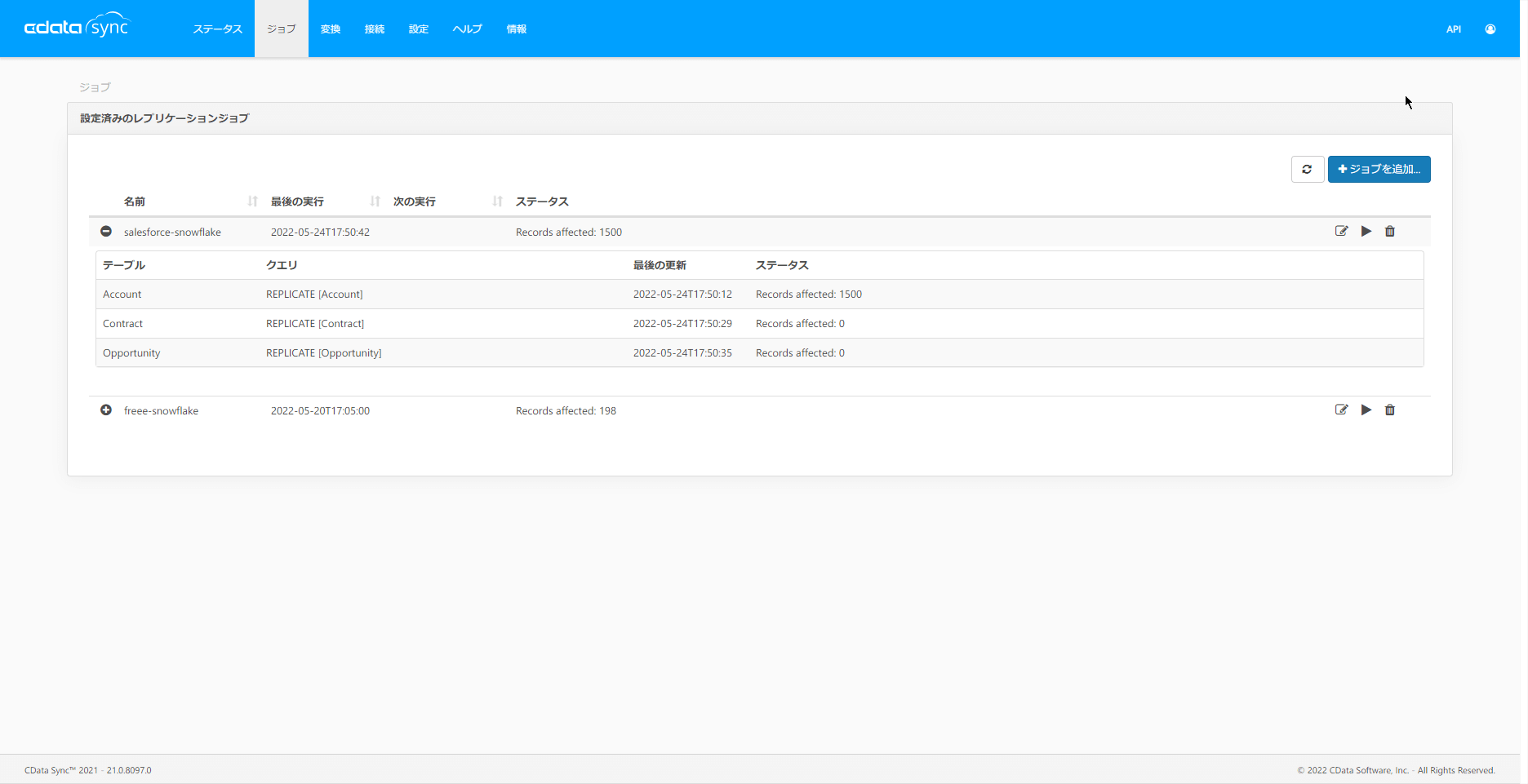This screenshot has height=784, width=1528.
Task: Sort jobs by 名前 column
Action: 252,202
